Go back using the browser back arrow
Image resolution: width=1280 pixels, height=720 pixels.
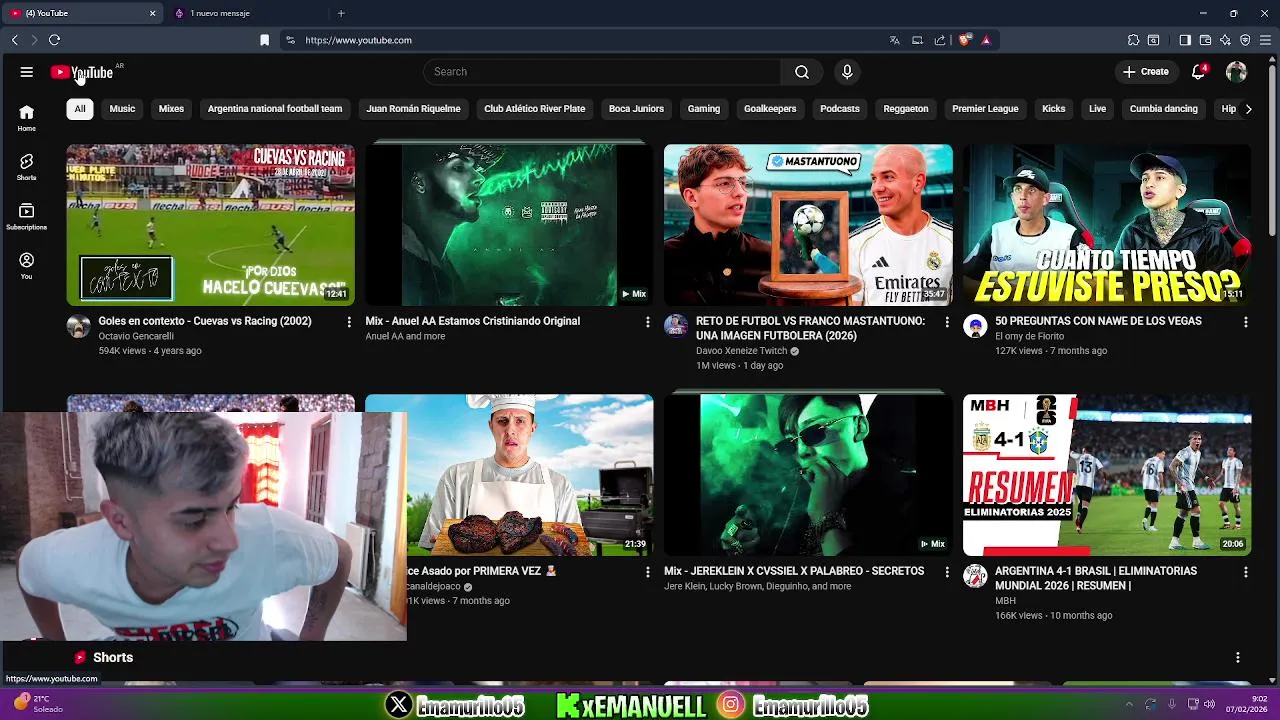pyautogui.click(x=14, y=40)
